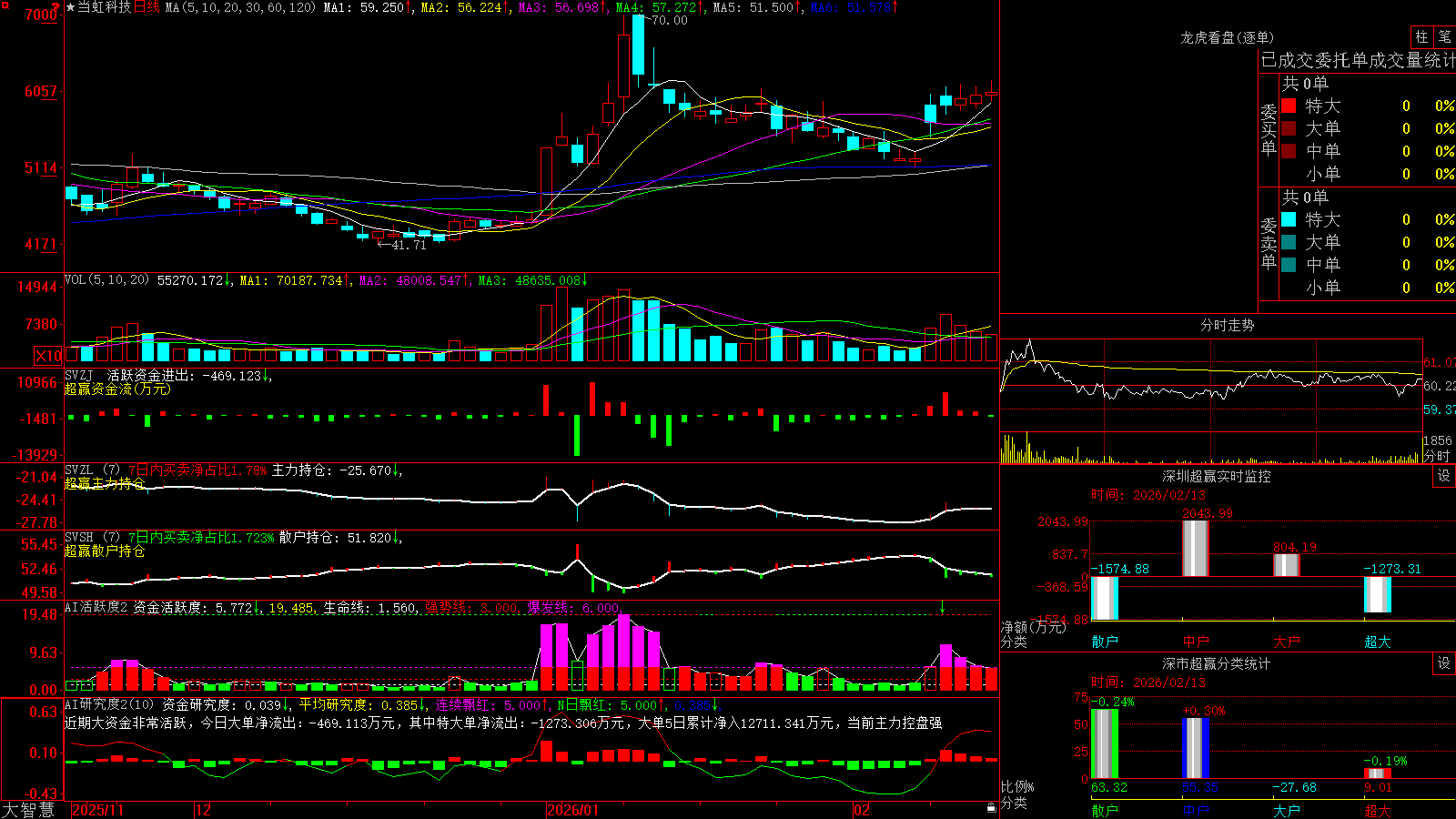Click the dark red 中单 buy-order swatch

tap(1289, 151)
